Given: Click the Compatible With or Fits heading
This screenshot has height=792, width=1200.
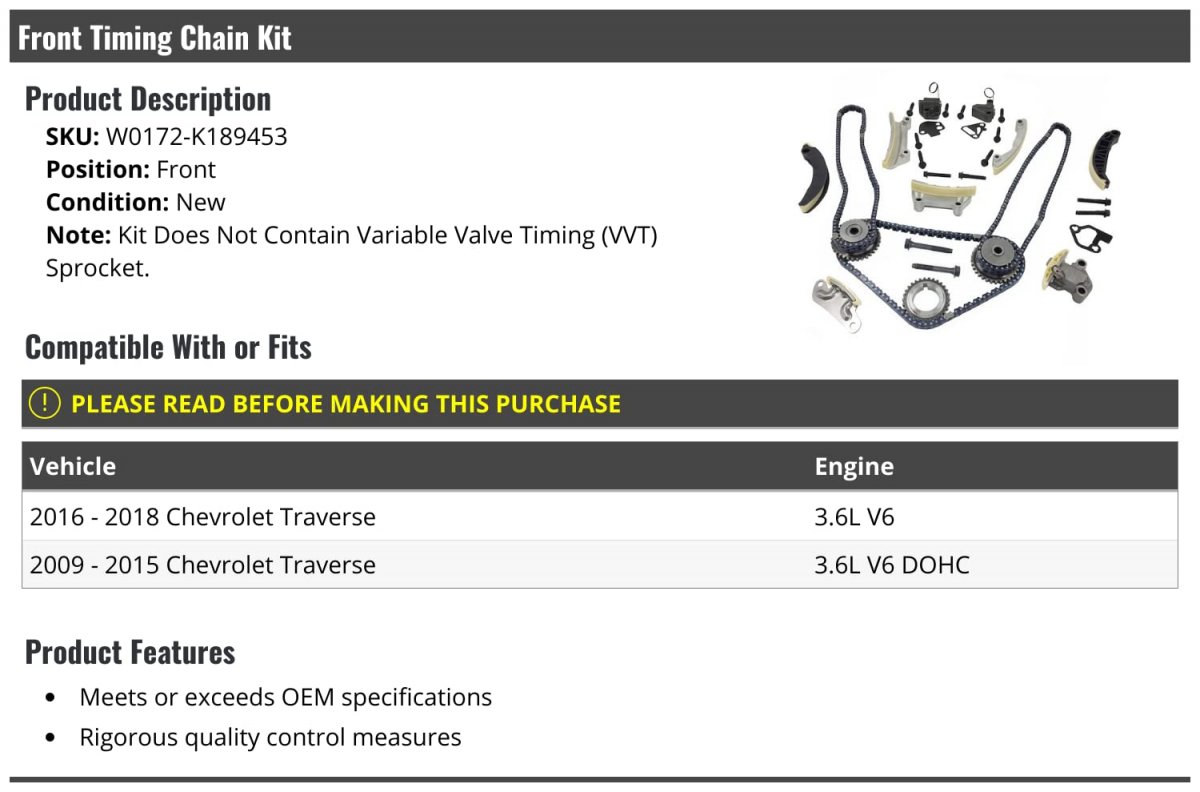Looking at the screenshot, I should tap(168, 347).
